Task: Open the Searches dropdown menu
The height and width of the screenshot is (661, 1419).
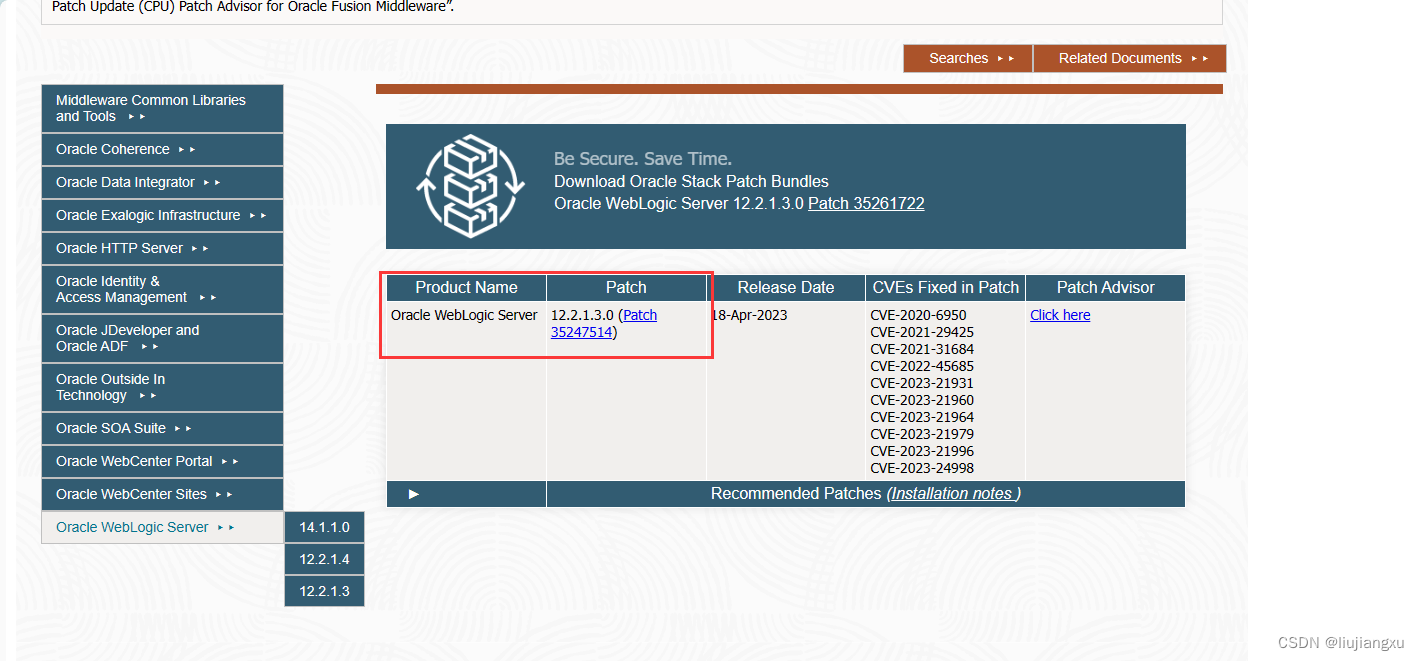Action: 967,58
